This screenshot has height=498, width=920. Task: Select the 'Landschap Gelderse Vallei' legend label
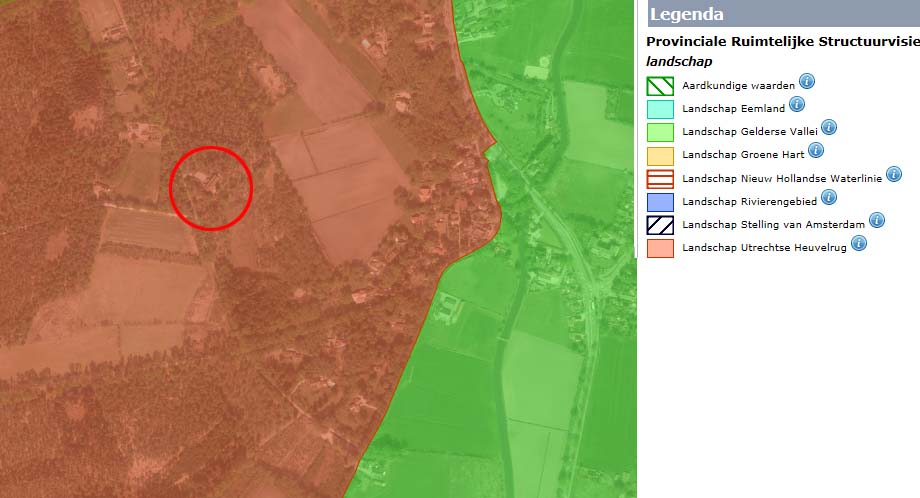pyautogui.click(x=750, y=131)
